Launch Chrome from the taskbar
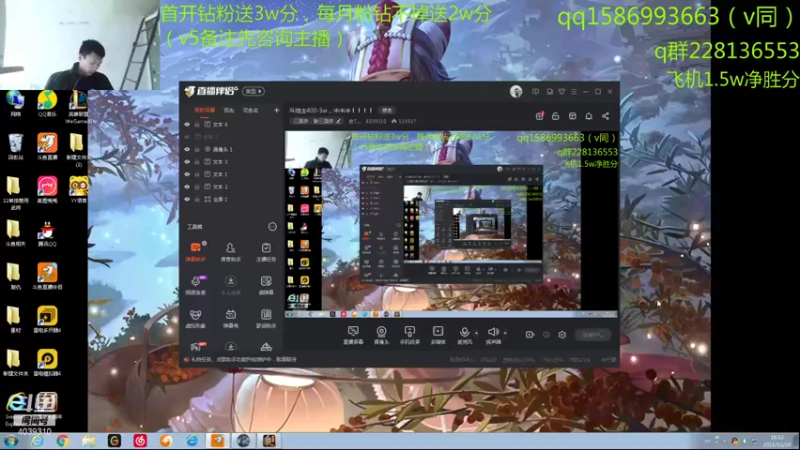The height and width of the screenshot is (450, 800). coord(63,441)
